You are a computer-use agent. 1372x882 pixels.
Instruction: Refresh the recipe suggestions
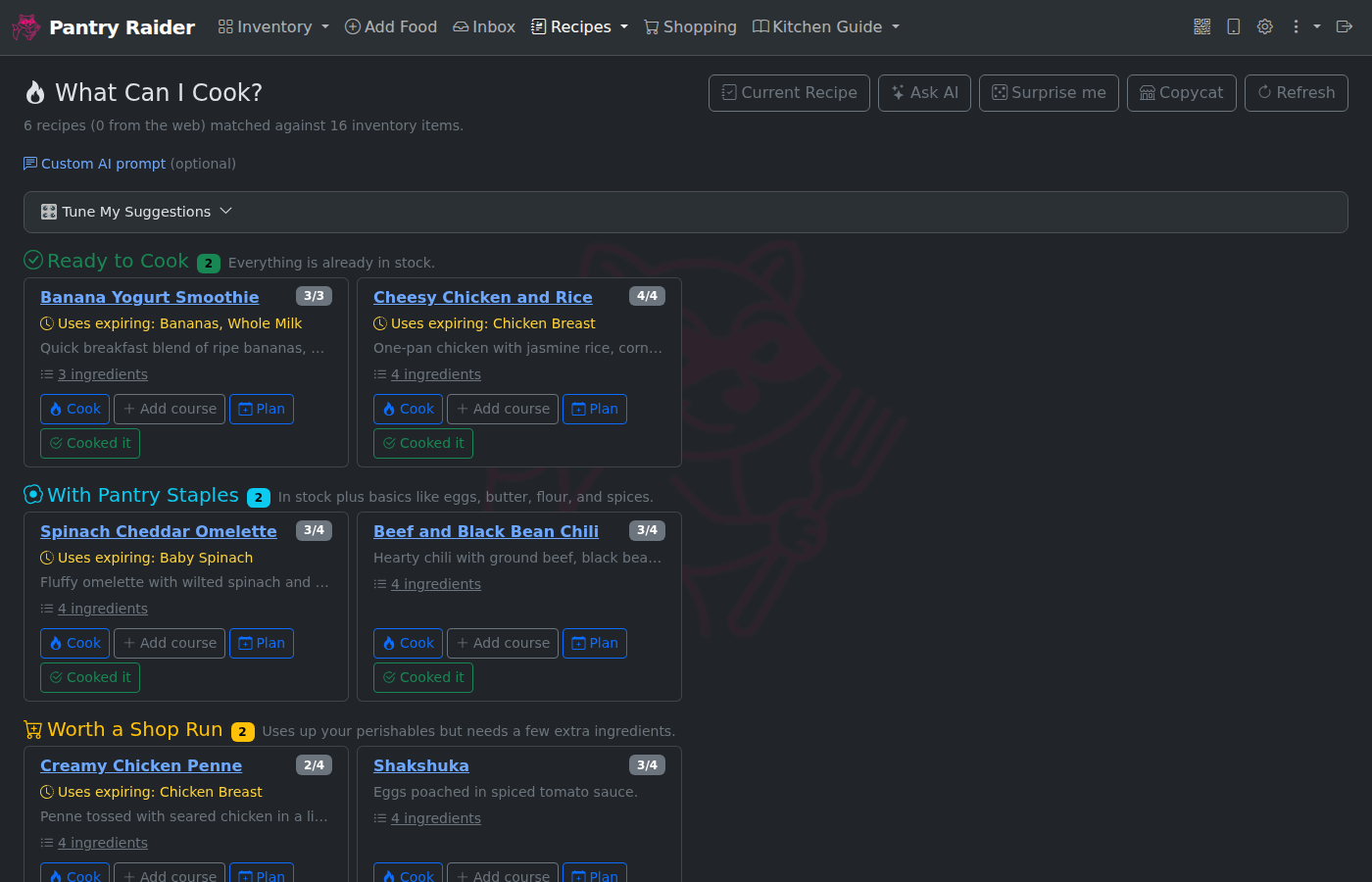tap(1297, 93)
